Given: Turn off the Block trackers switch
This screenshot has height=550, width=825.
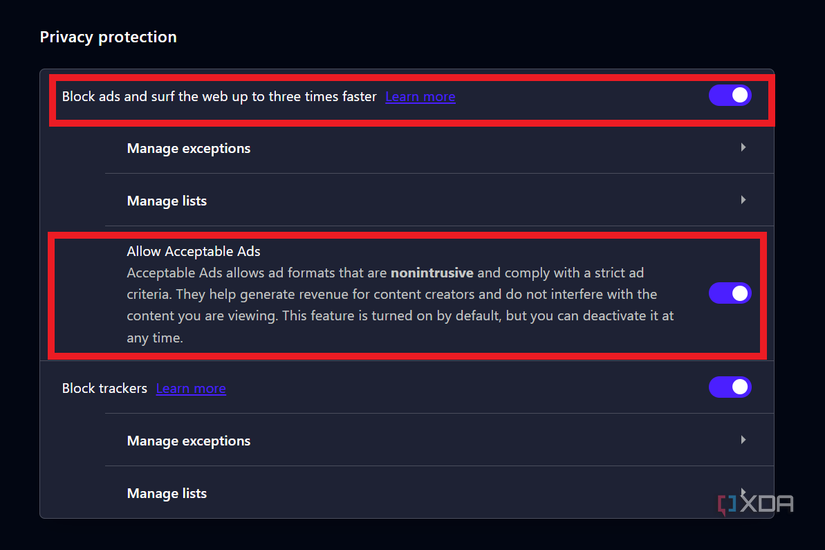Looking at the screenshot, I should 730,387.
